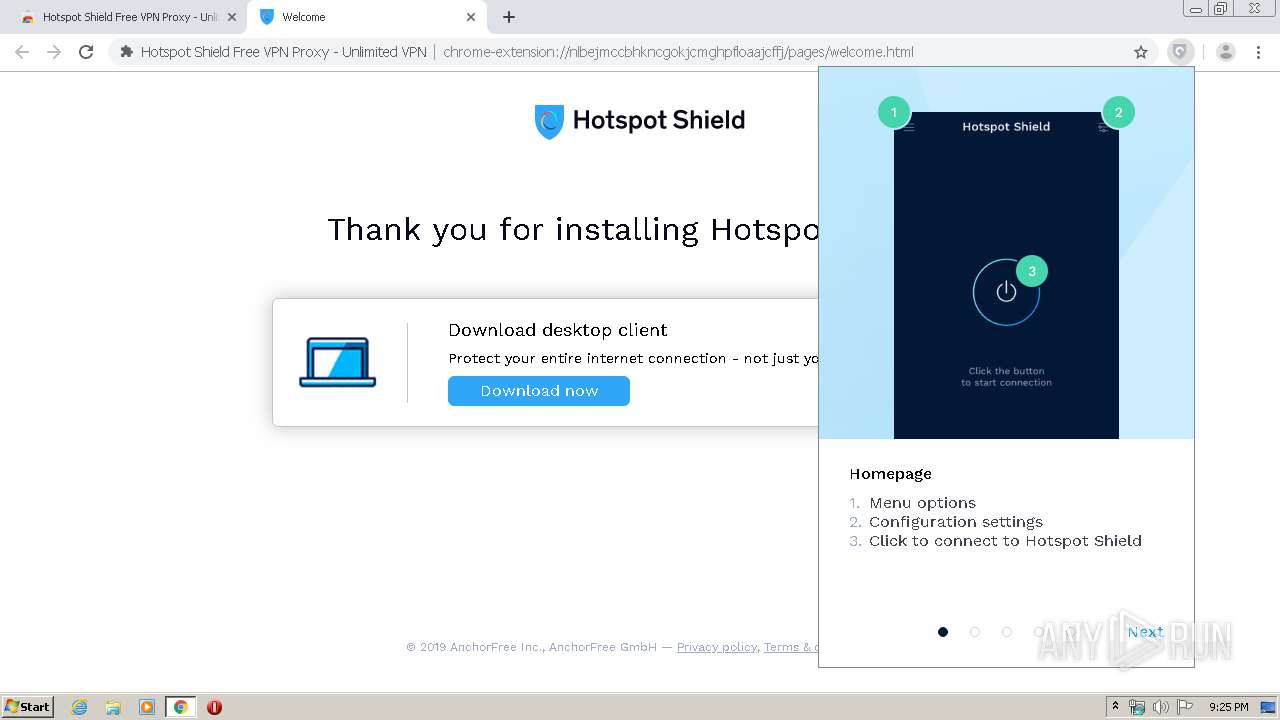Click the power button to connect VPN
The width and height of the screenshot is (1280, 720).
click(x=1006, y=292)
